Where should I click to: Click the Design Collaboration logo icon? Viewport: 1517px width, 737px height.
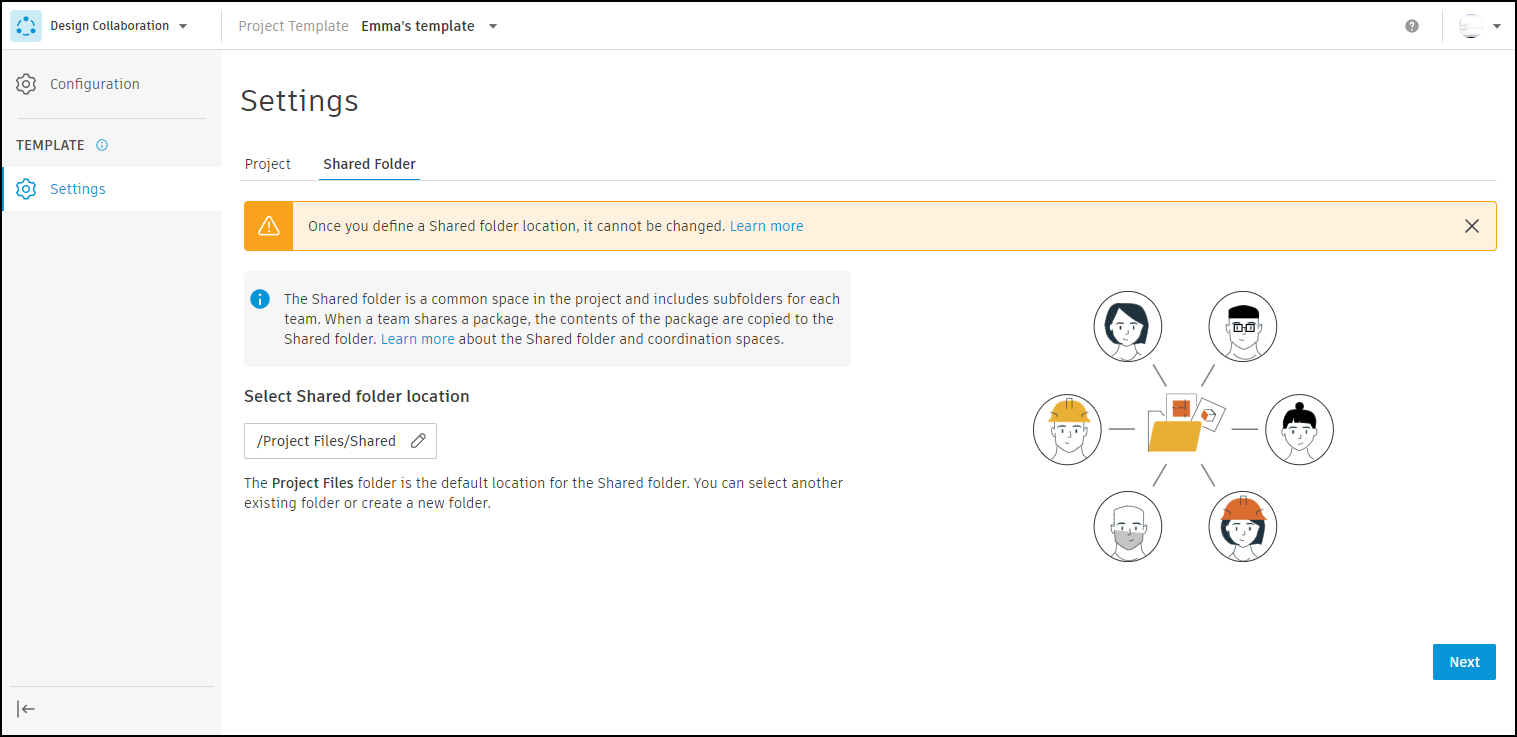tap(26, 26)
